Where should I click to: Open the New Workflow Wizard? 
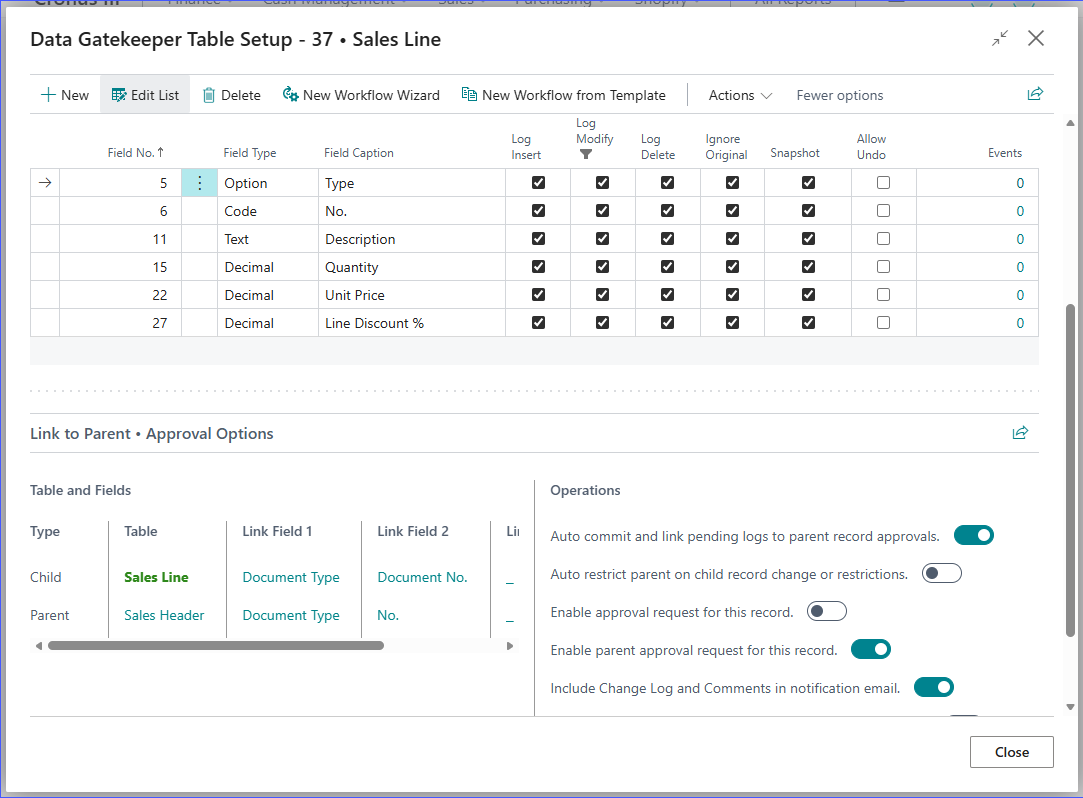pyautogui.click(x=361, y=95)
